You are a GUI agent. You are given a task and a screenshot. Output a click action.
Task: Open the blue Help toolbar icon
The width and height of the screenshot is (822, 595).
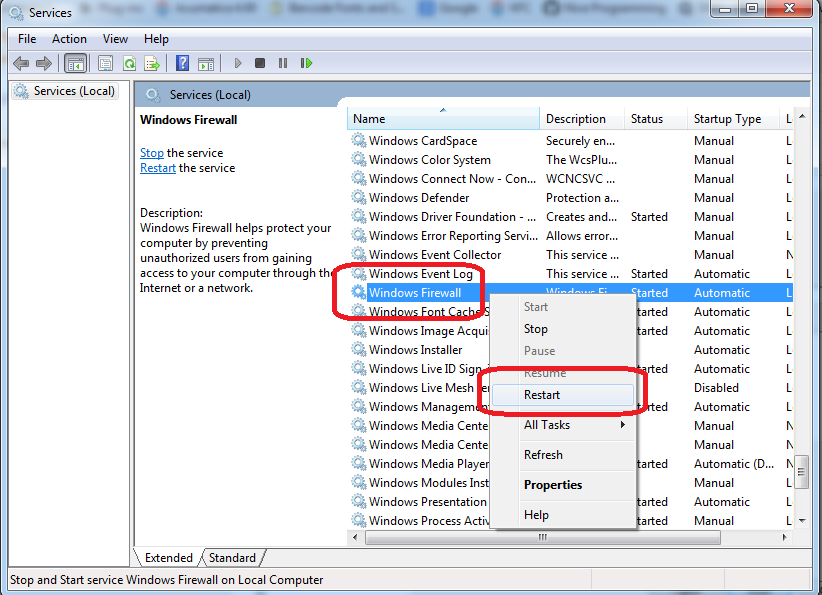pyautogui.click(x=182, y=63)
